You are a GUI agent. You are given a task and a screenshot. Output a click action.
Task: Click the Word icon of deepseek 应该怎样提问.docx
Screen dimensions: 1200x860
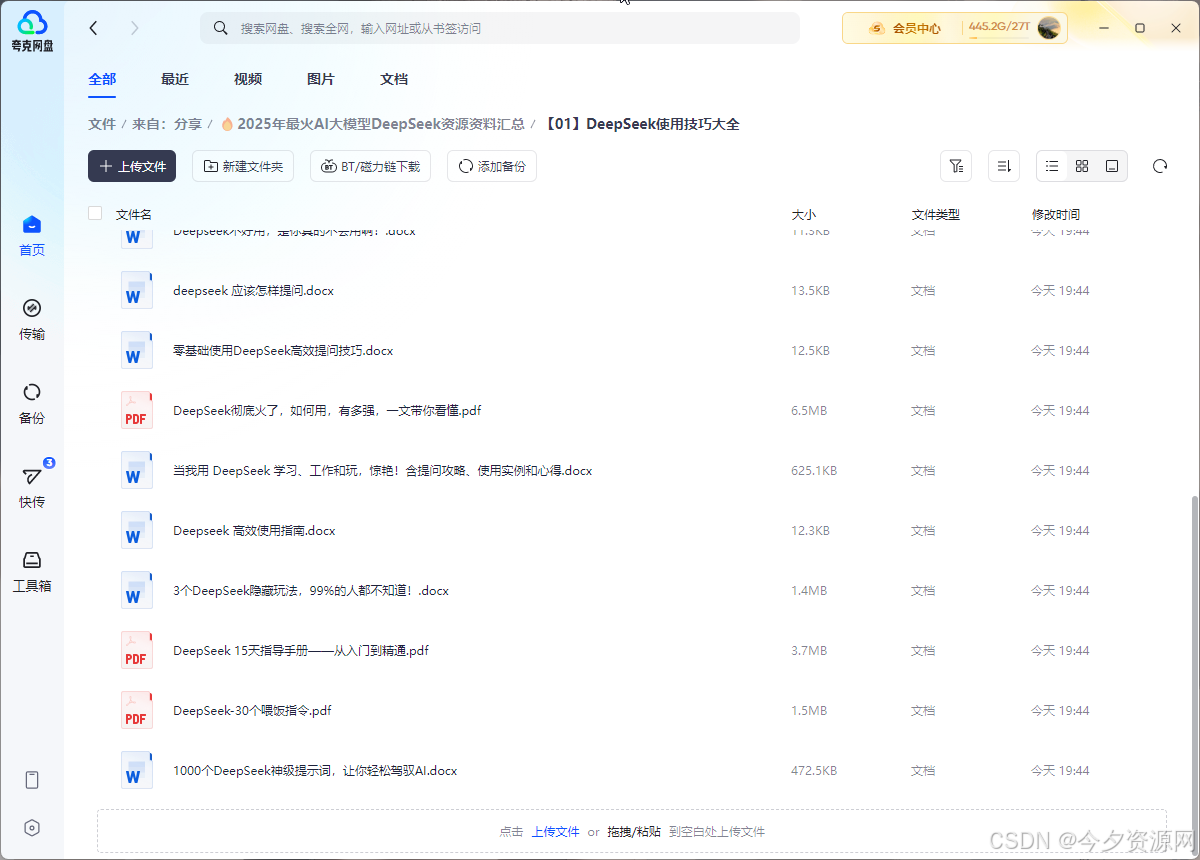pos(137,290)
